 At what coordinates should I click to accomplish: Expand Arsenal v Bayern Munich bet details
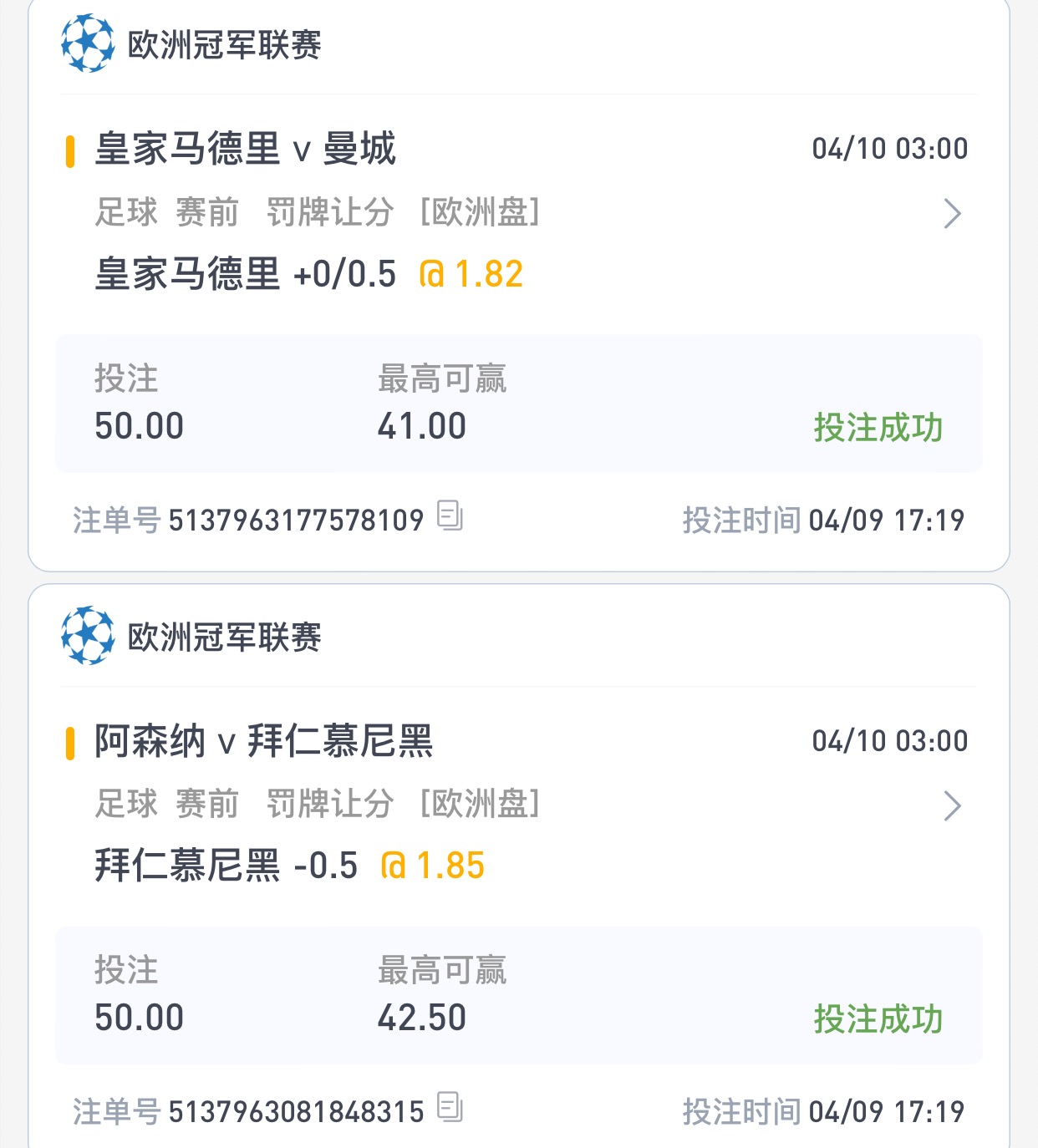(952, 806)
